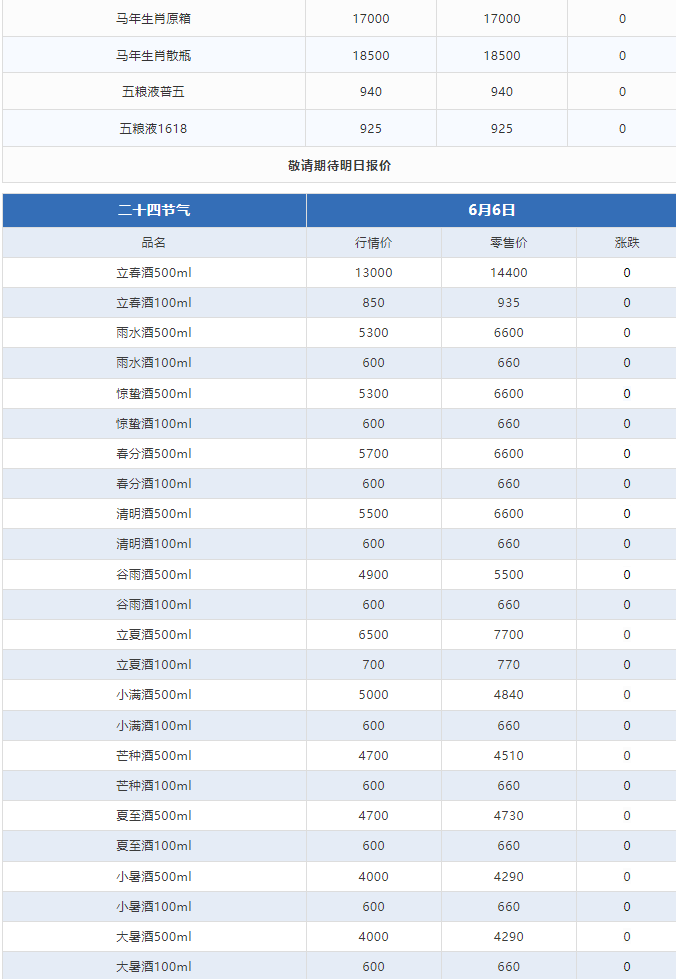The height and width of the screenshot is (979, 676).
Task: Click the 芒种酒100ml row name
Action: 154,786
